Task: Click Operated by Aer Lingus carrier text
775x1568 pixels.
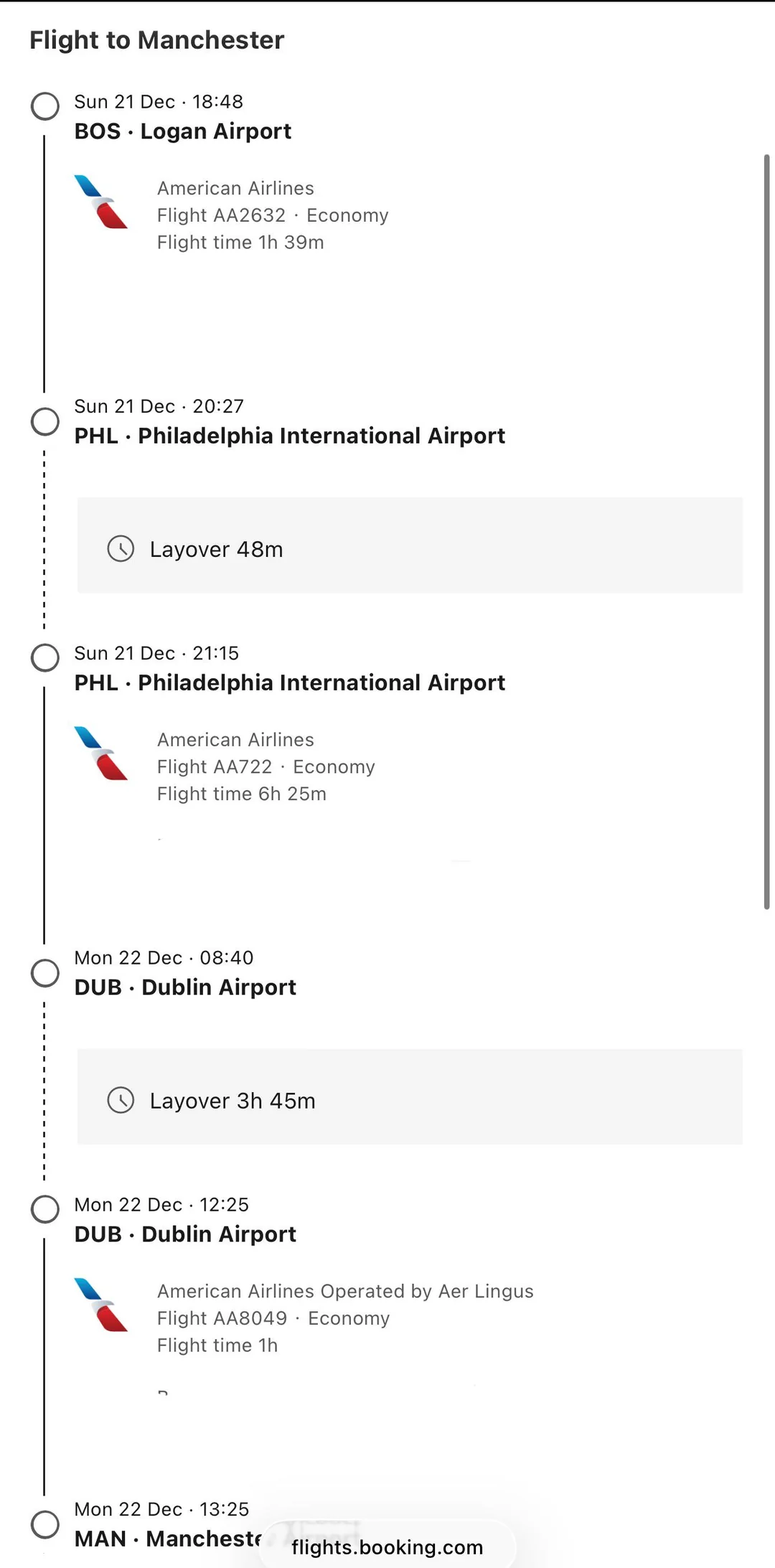Action: coord(427,1291)
